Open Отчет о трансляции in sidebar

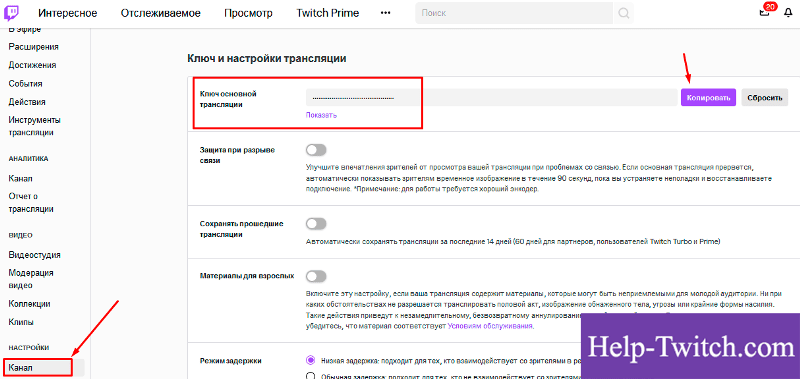(x=31, y=203)
